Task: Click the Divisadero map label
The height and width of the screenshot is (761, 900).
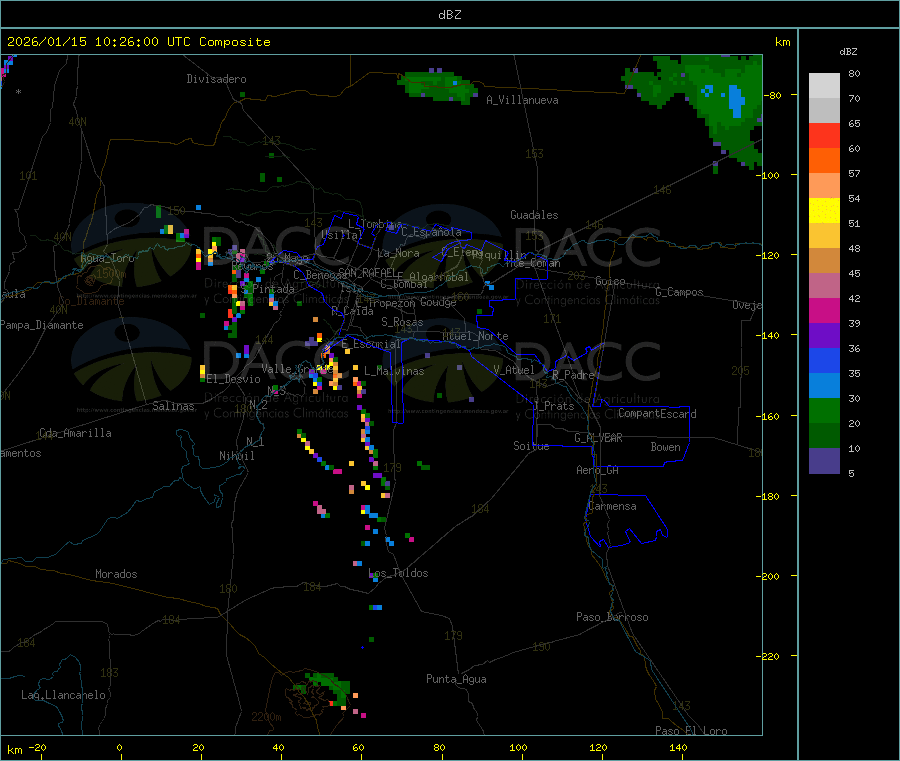Action: pyautogui.click(x=216, y=79)
